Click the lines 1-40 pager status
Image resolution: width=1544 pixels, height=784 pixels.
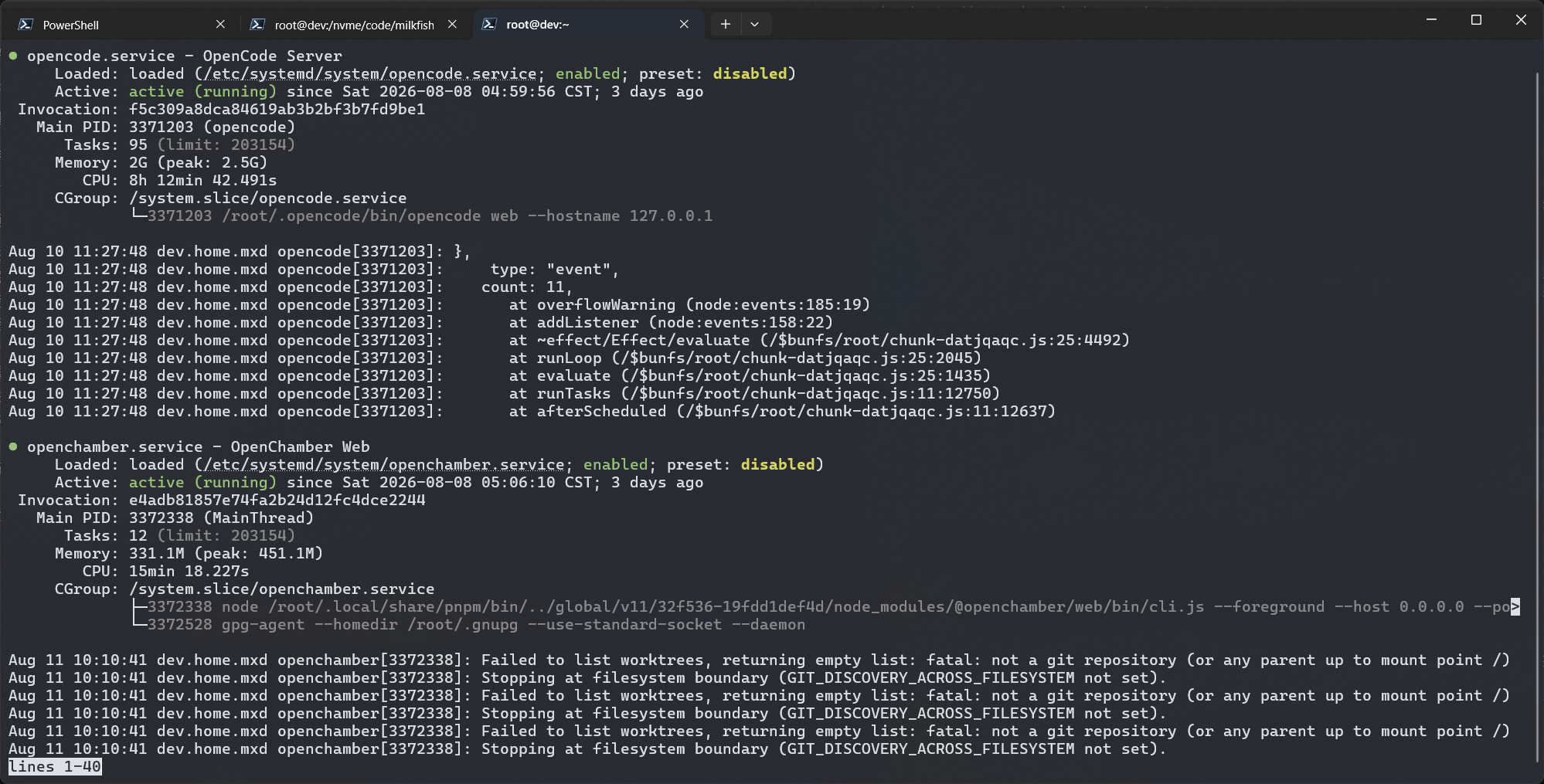click(x=55, y=767)
